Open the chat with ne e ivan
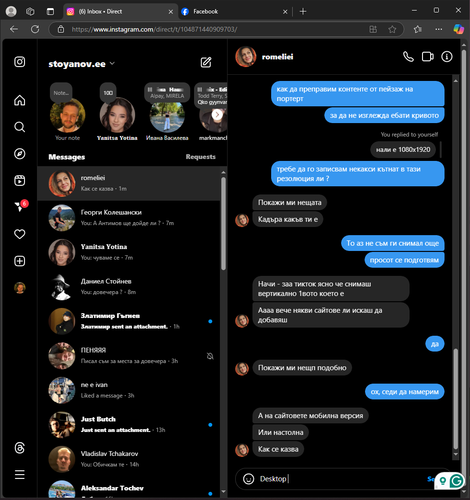 click(x=129, y=390)
